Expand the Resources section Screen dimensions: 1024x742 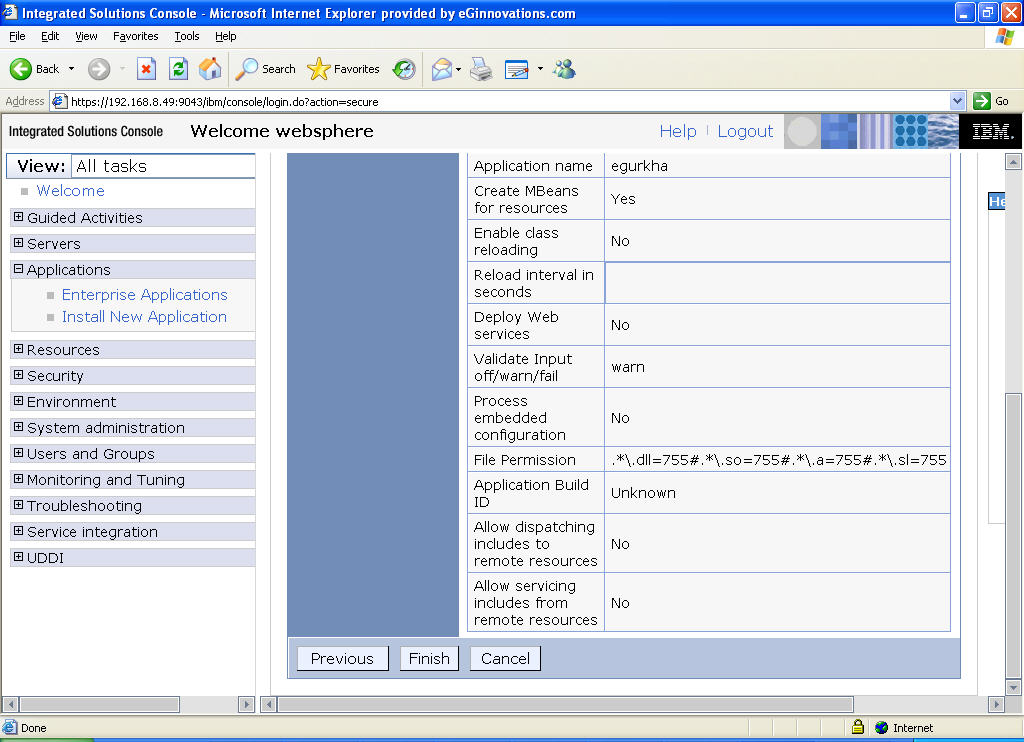(18, 349)
